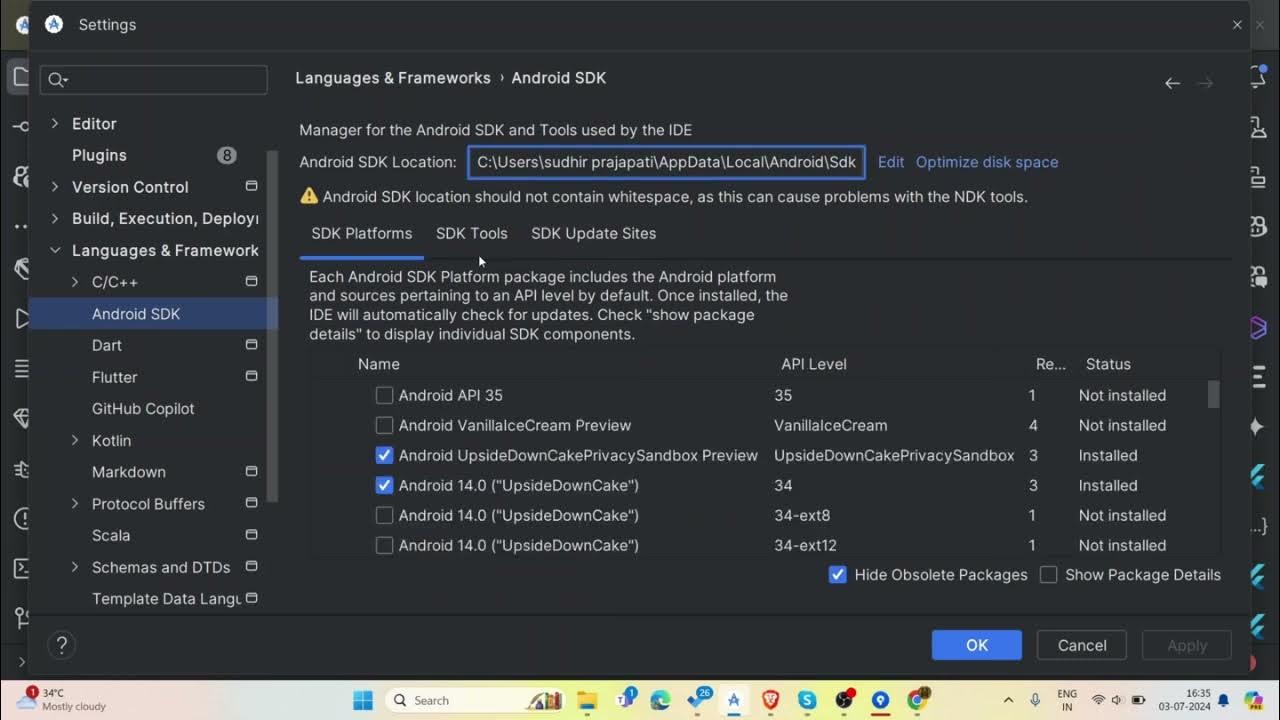
Task: Click the OK button
Action: [976, 645]
